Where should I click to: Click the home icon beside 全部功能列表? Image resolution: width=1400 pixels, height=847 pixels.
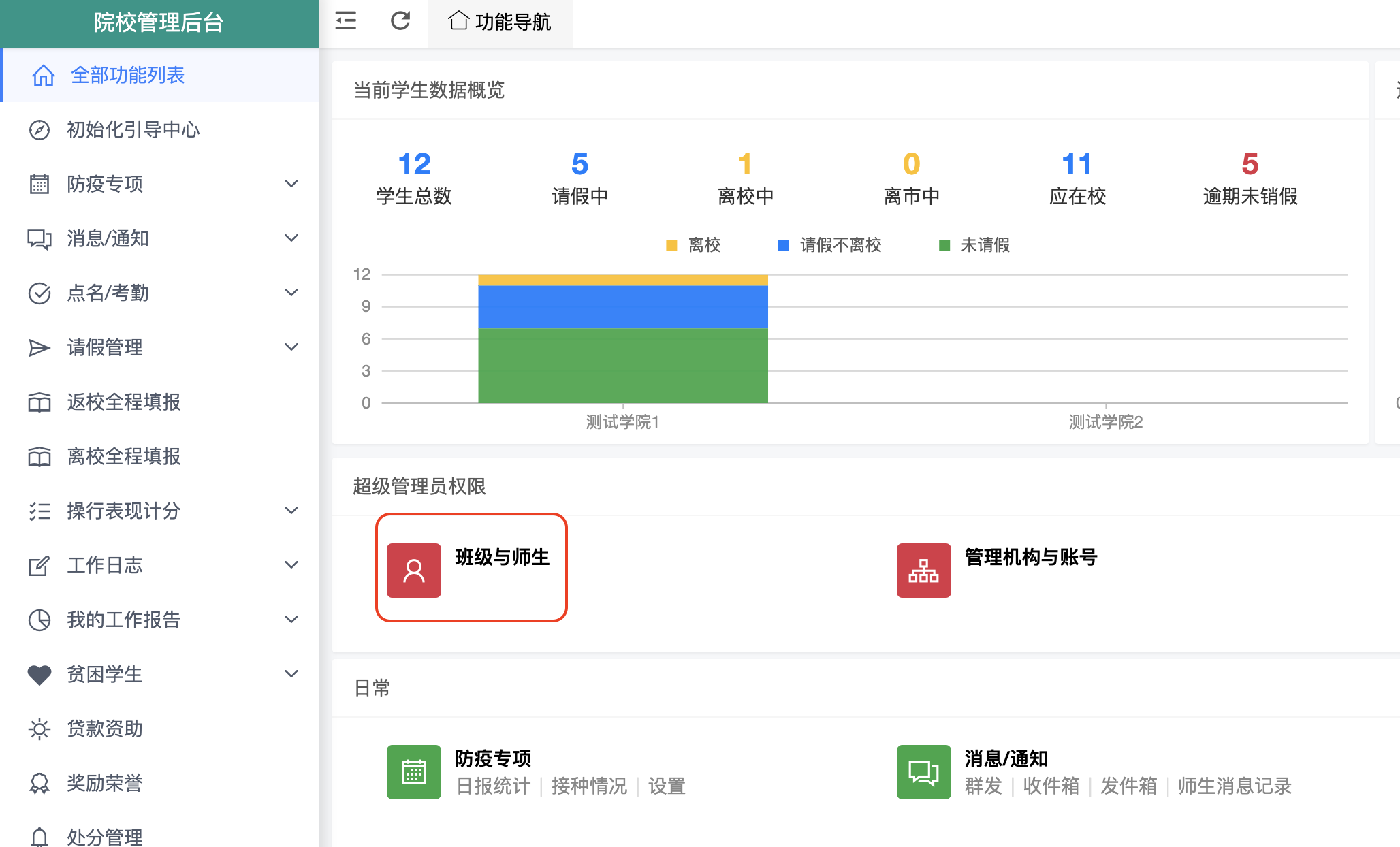tap(44, 75)
